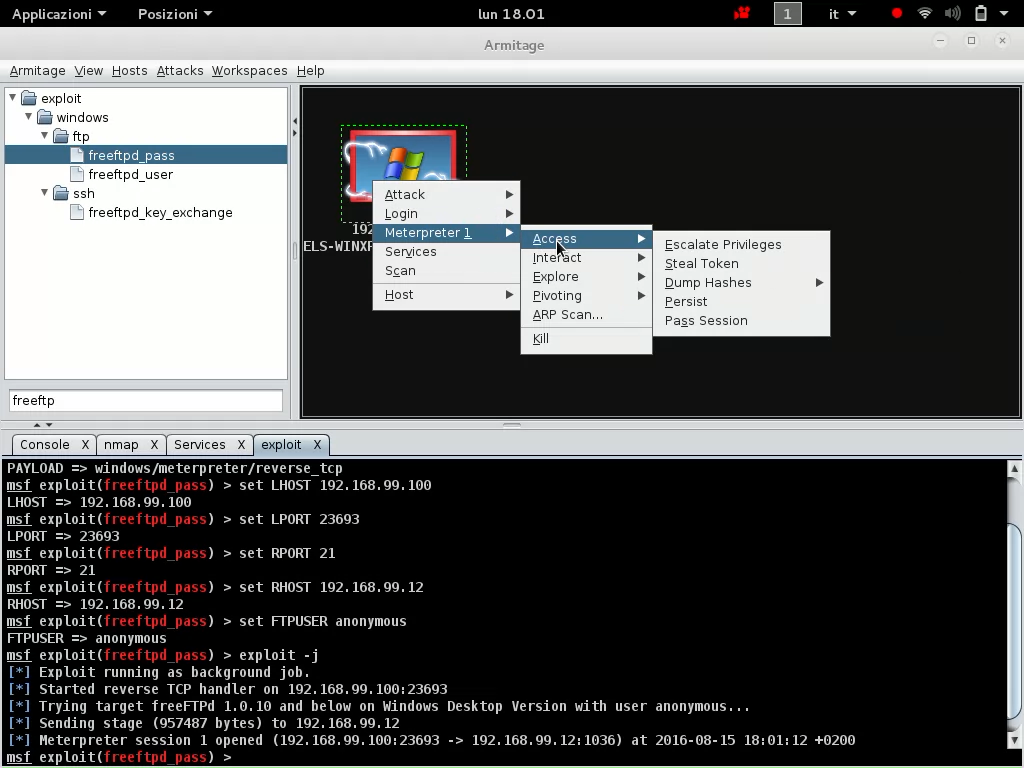The width and height of the screenshot is (1024, 768).
Task: Click the battery status icon
Action: [x=981, y=14]
